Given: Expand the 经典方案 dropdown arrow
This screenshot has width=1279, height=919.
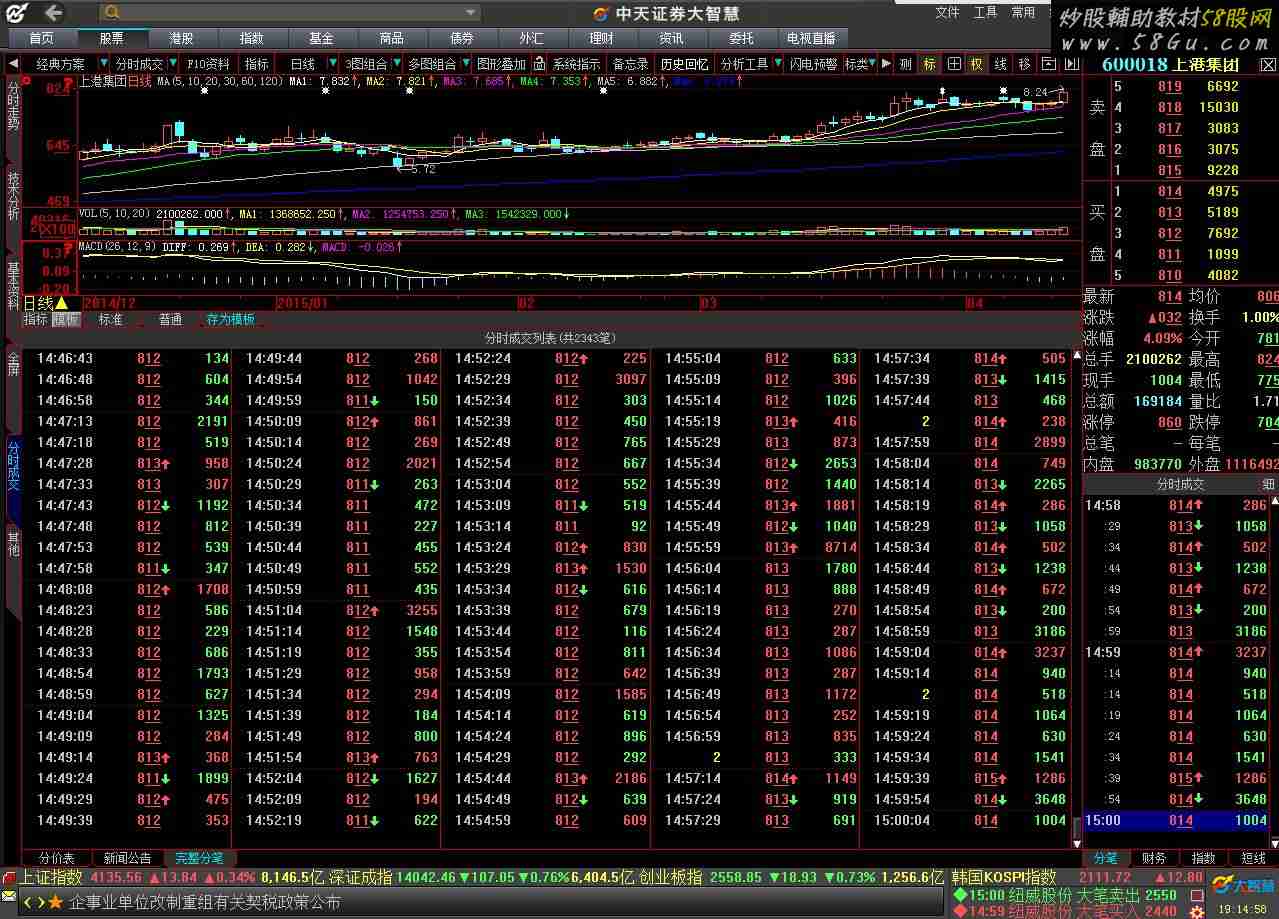Looking at the screenshot, I should coord(104,63).
